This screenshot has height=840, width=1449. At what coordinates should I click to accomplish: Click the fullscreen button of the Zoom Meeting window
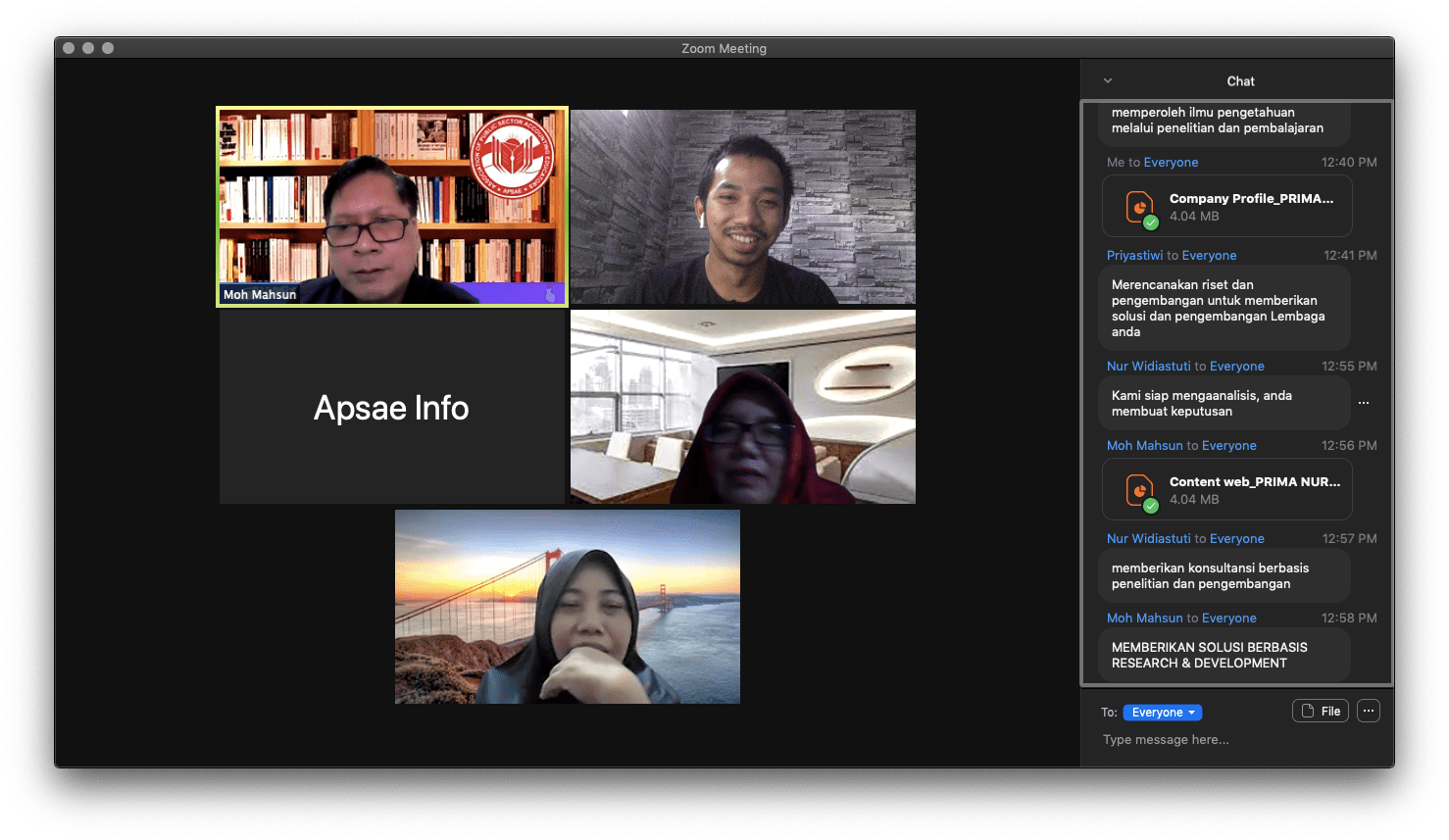pos(108,48)
